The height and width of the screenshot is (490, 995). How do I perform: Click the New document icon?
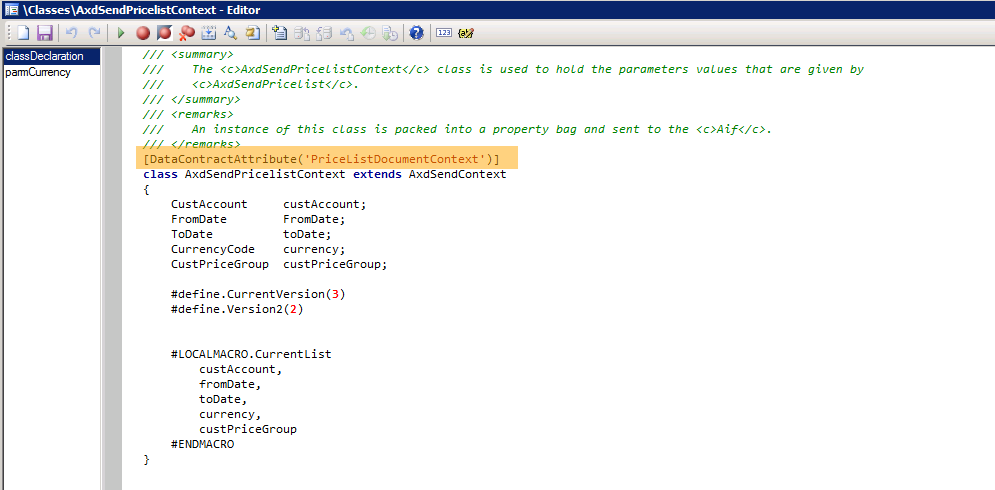22,33
